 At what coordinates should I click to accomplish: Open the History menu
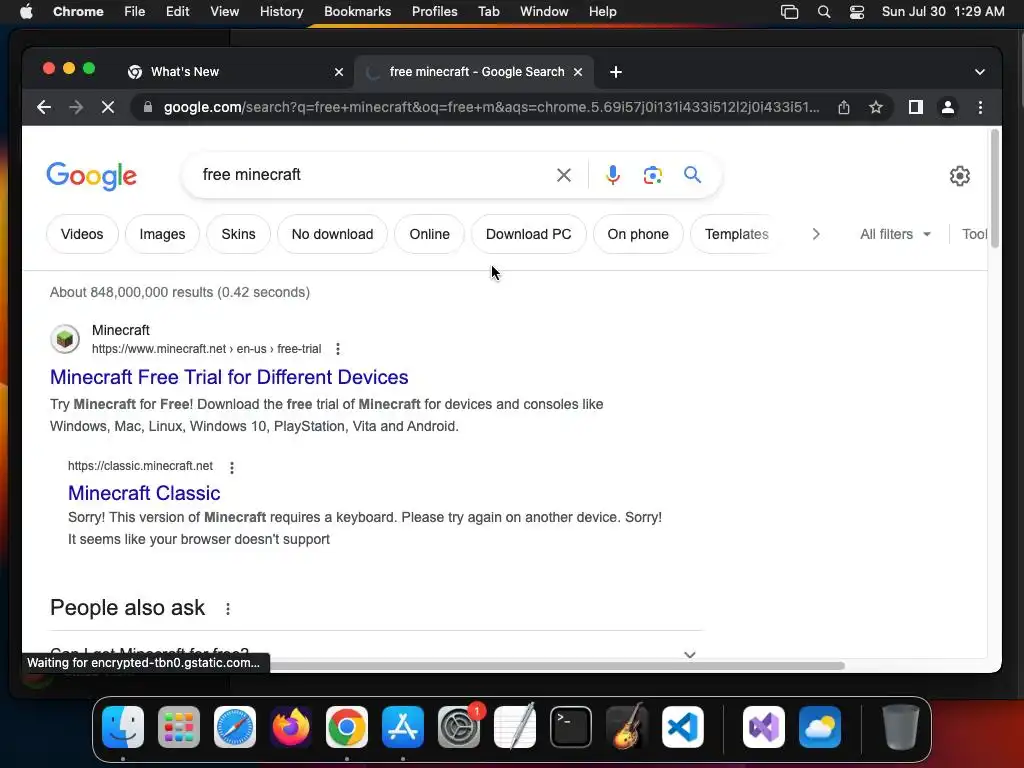pos(281,12)
